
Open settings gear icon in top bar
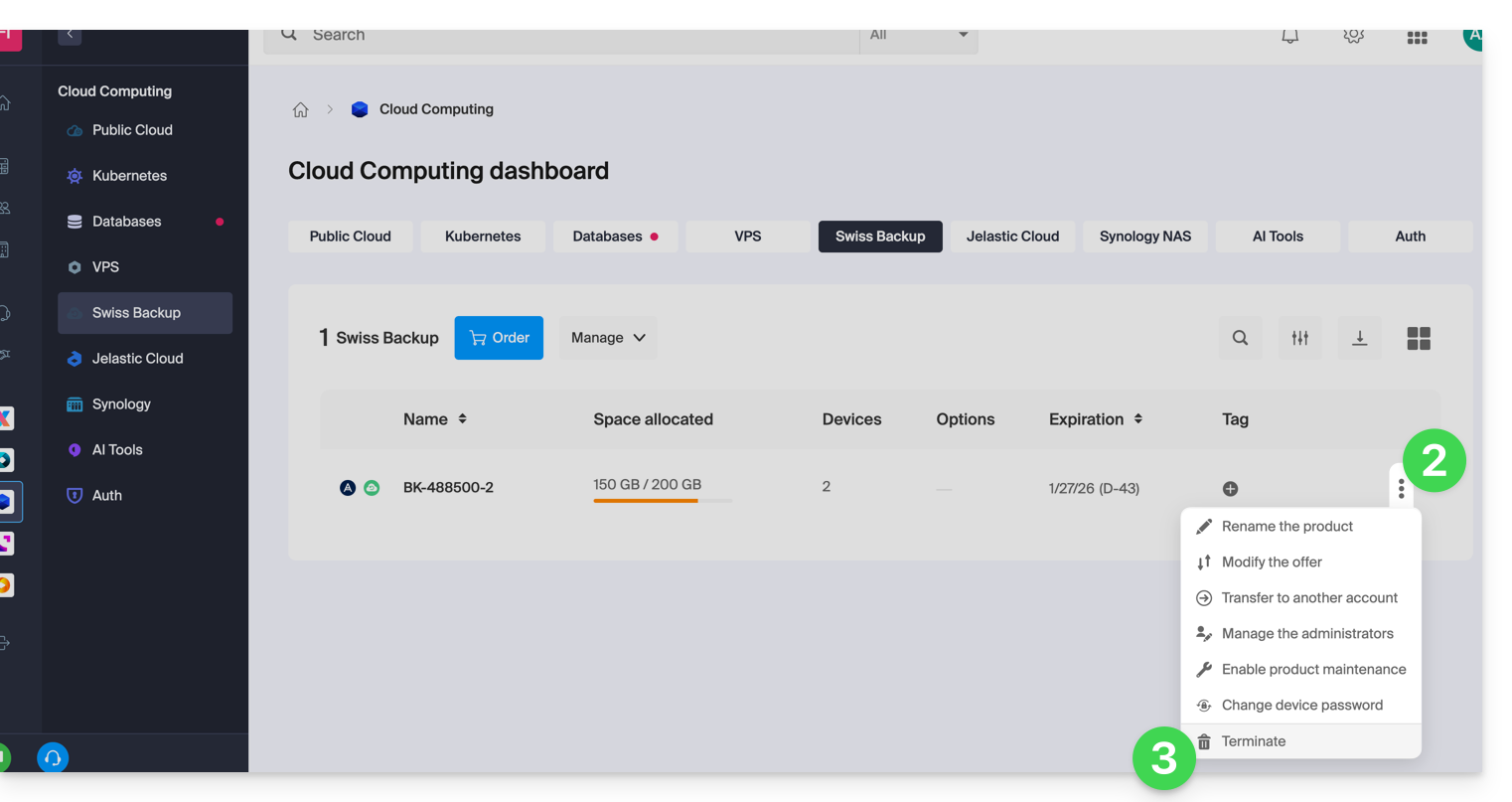point(1353,36)
